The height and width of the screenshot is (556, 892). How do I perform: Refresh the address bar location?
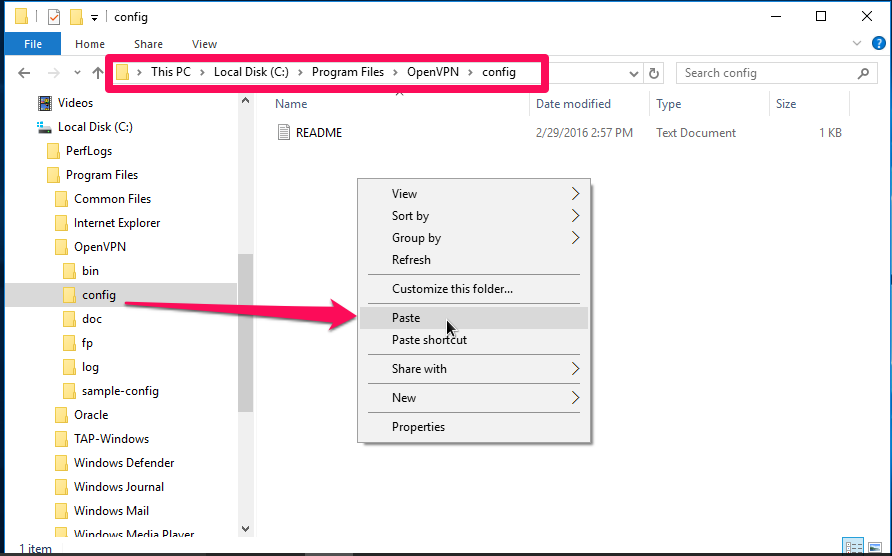[x=654, y=73]
